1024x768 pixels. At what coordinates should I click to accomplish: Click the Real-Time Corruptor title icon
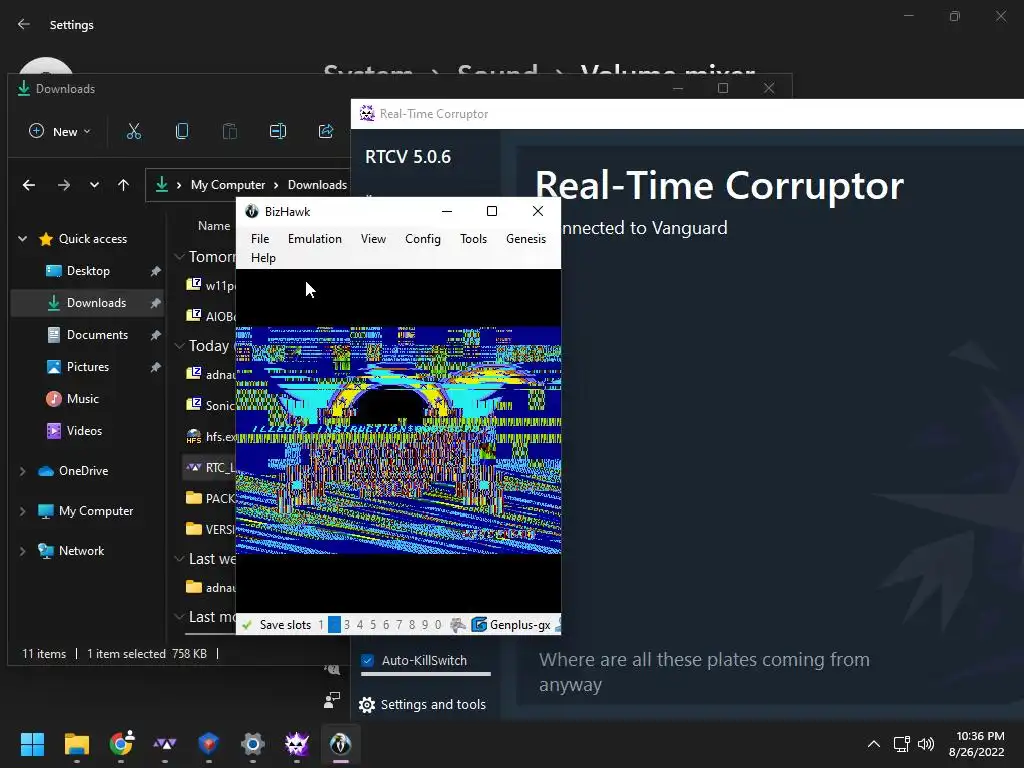click(x=367, y=114)
